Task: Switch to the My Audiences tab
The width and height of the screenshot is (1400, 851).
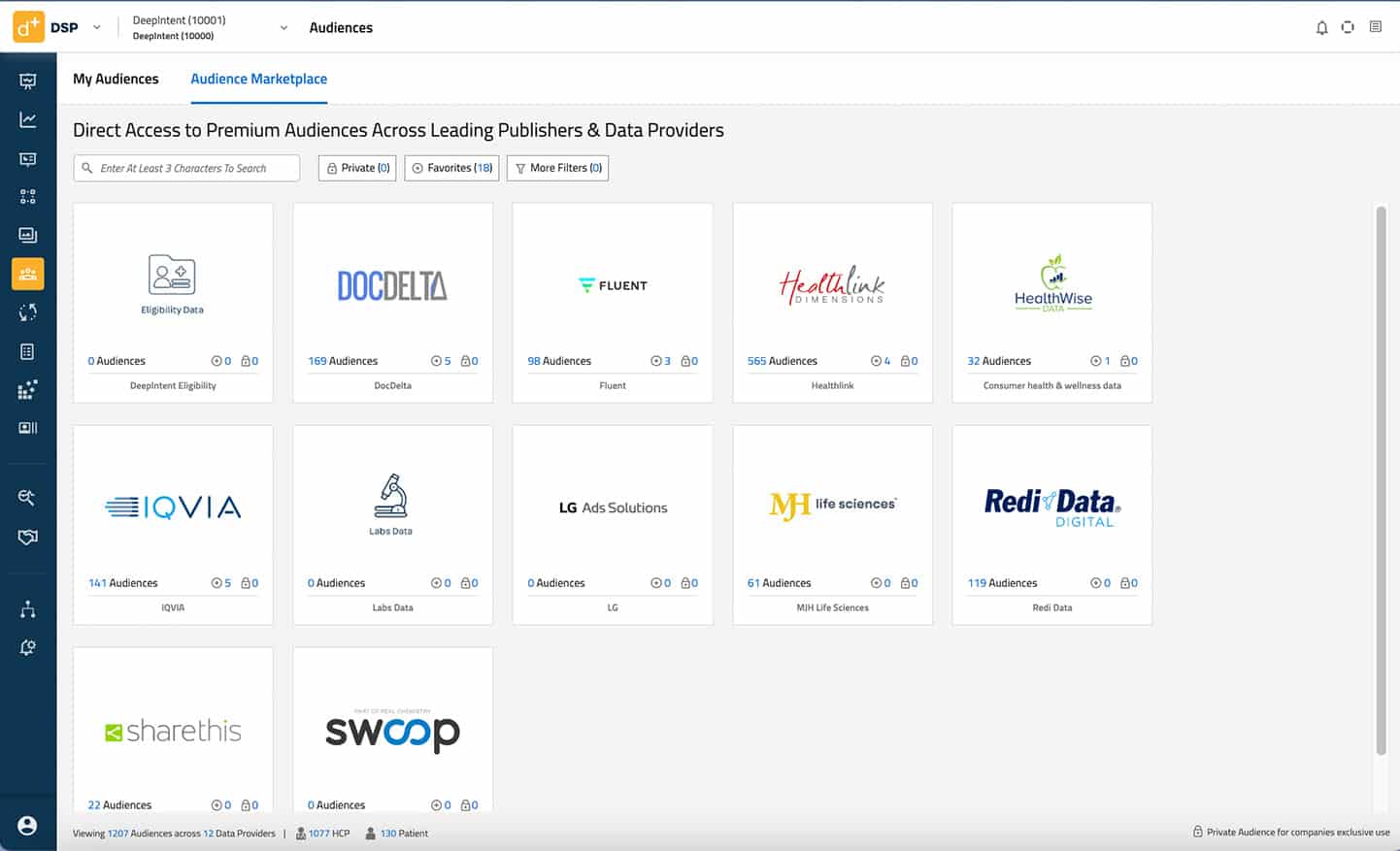Action: click(116, 79)
